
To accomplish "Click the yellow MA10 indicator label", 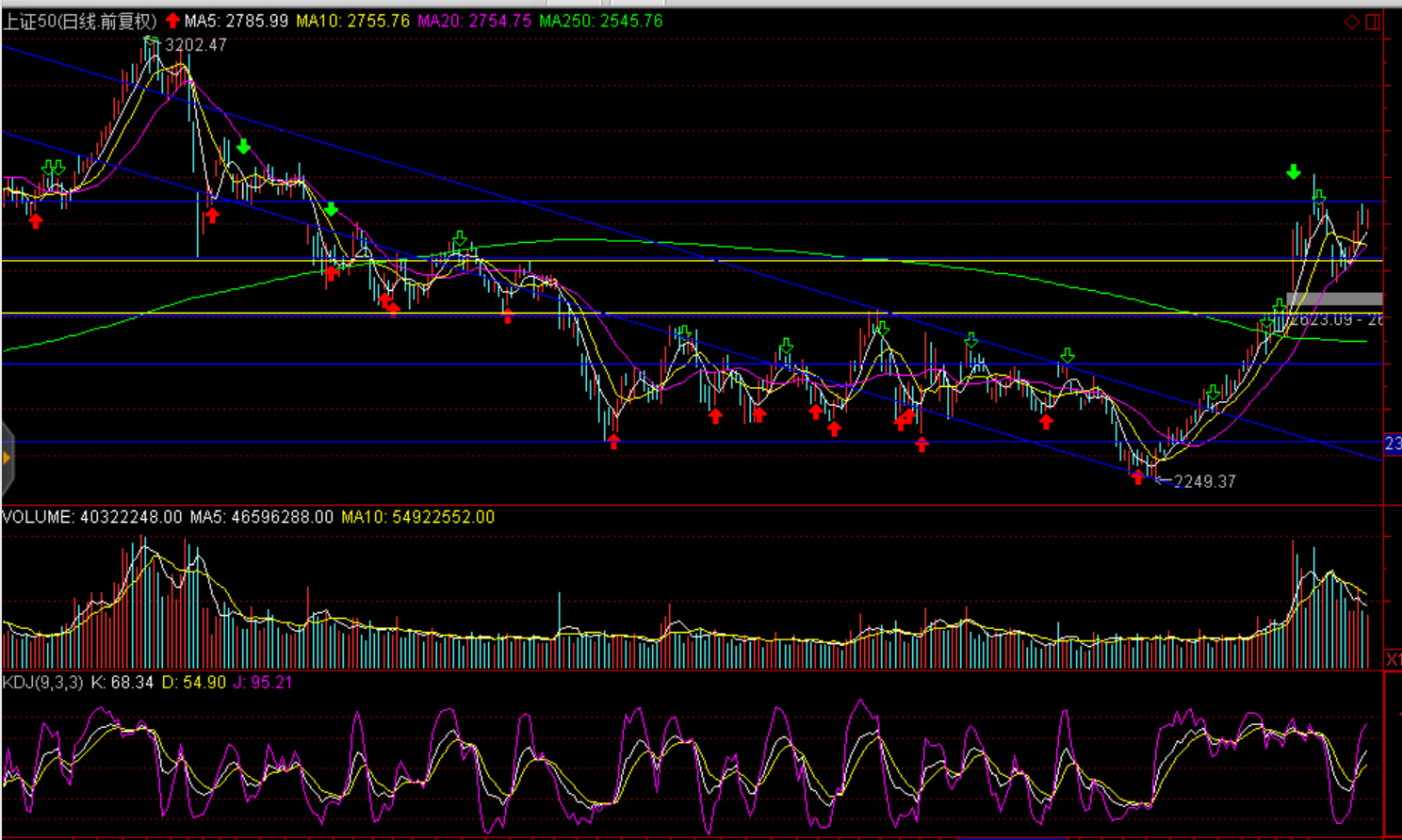I will (x=353, y=21).
